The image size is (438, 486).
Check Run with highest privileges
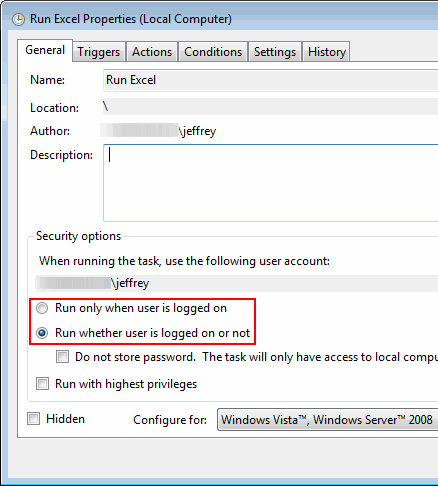coord(42,384)
